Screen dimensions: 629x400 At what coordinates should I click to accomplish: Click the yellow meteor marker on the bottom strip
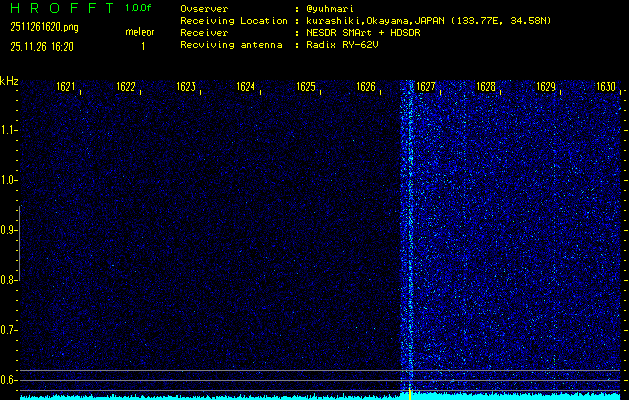(410, 394)
